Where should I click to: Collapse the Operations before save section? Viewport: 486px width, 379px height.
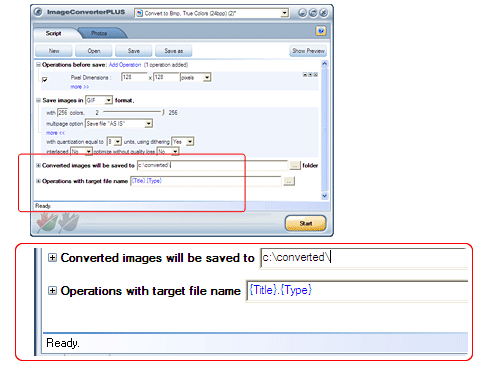click(x=38, y=65)
